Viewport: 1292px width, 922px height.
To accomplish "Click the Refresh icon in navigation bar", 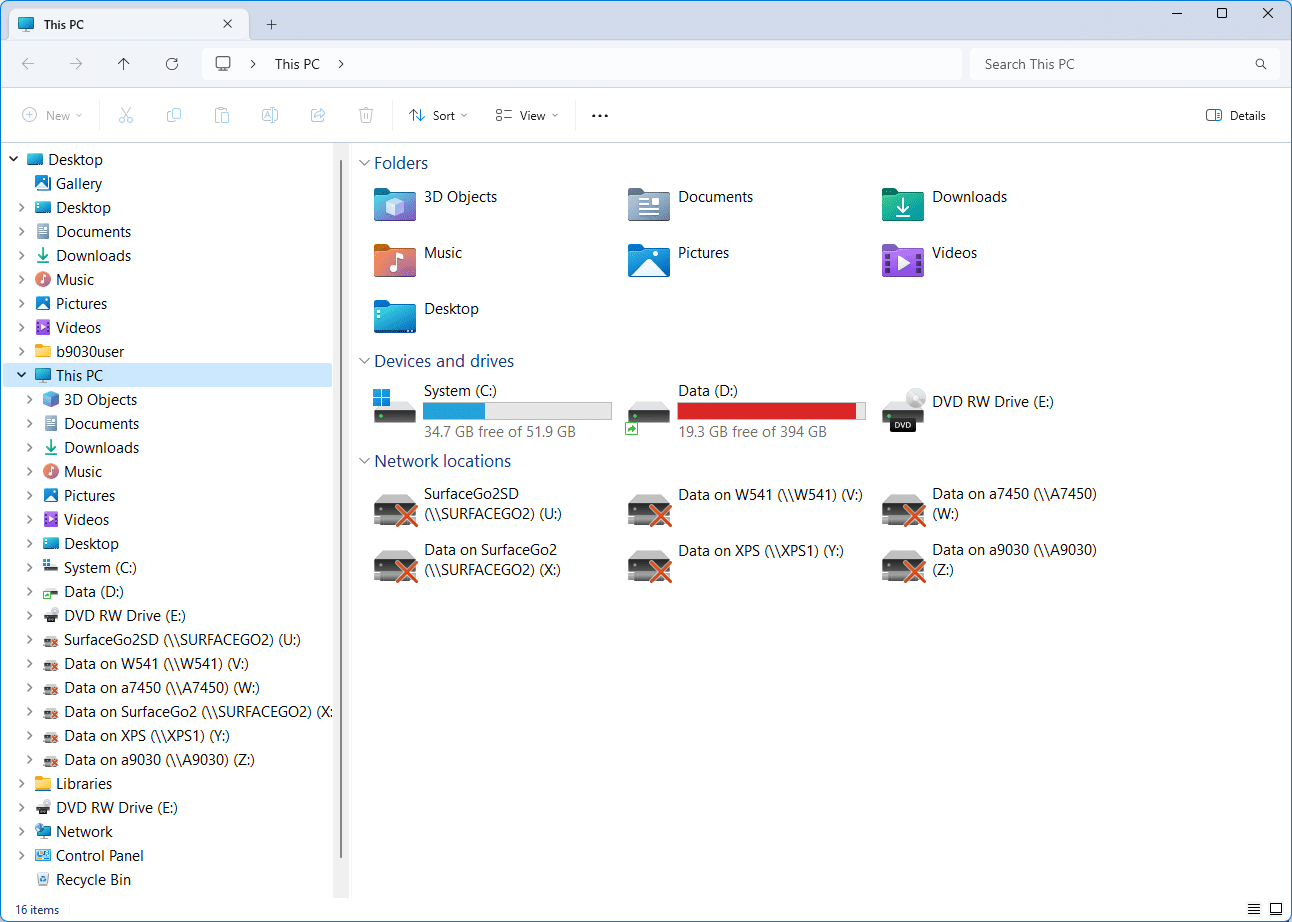I will pos(172,64).
